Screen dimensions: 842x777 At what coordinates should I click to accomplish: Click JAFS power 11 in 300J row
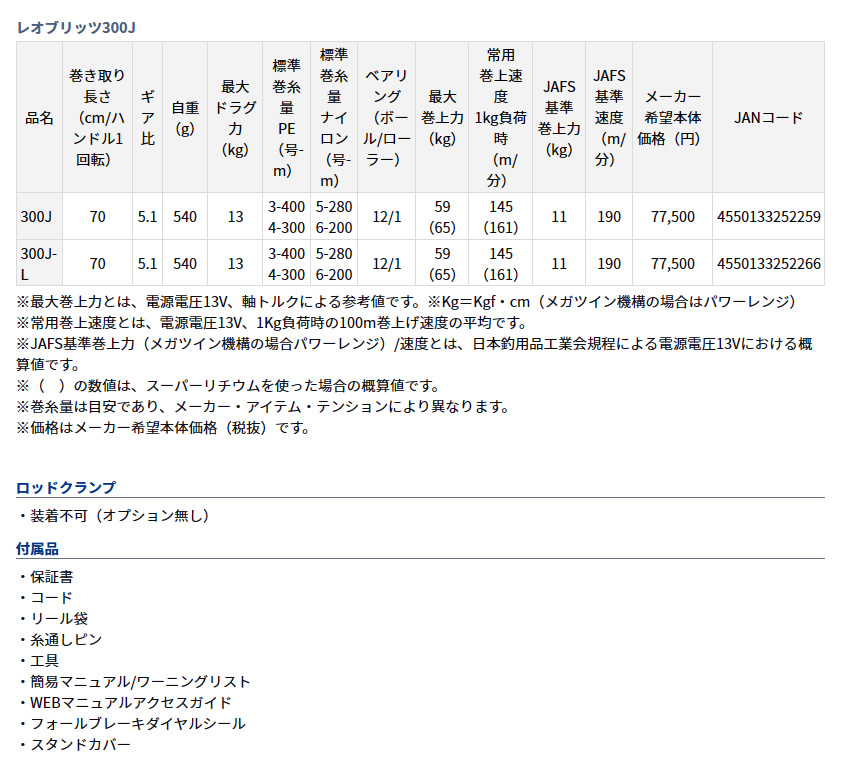pos(559,216)
